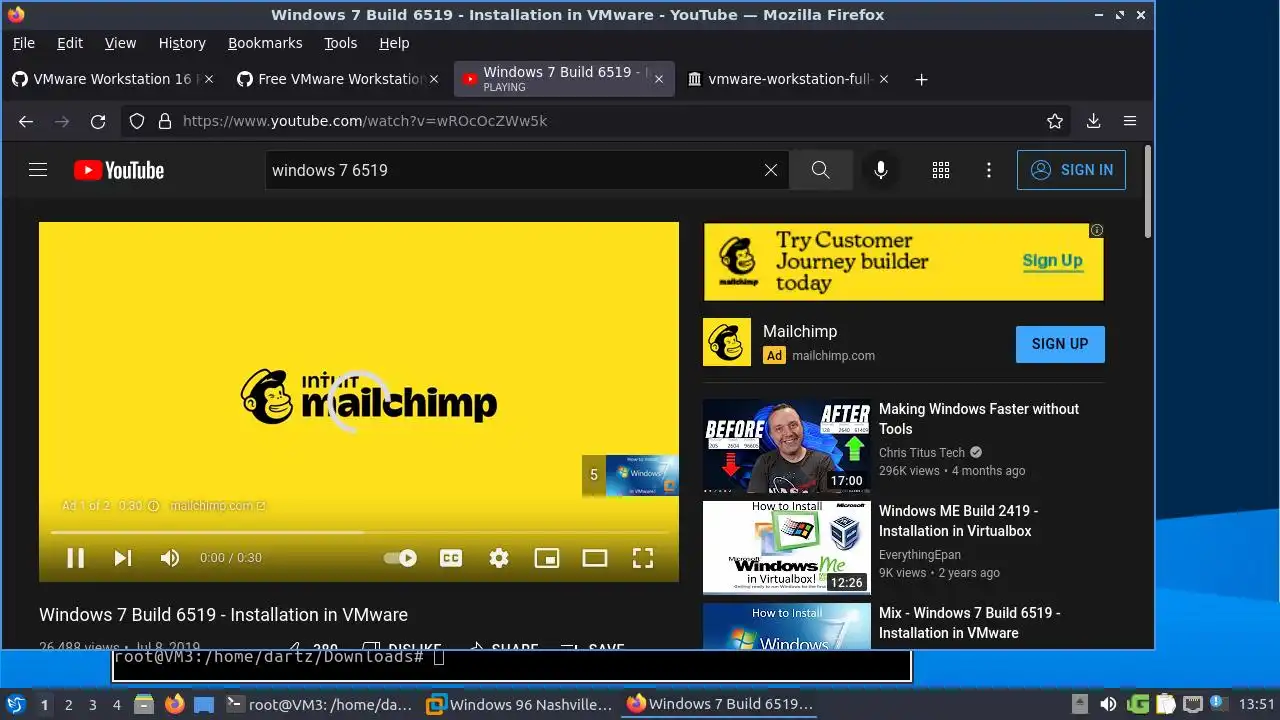
Task: Start voice search with microphone icon
Action: pyautogui.click(x=881, y=170)
